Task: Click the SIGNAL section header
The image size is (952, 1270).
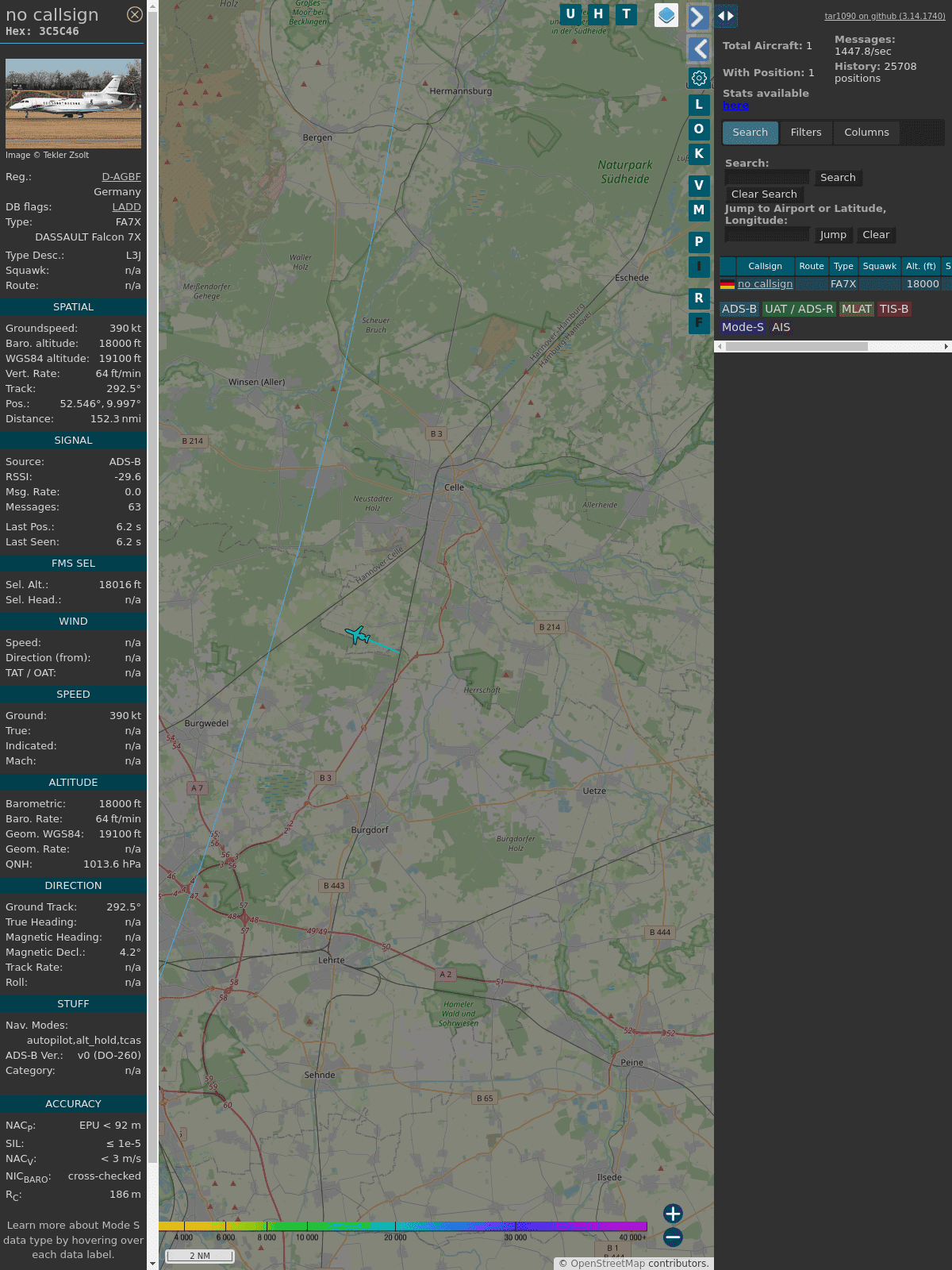Action: (73, 441)
